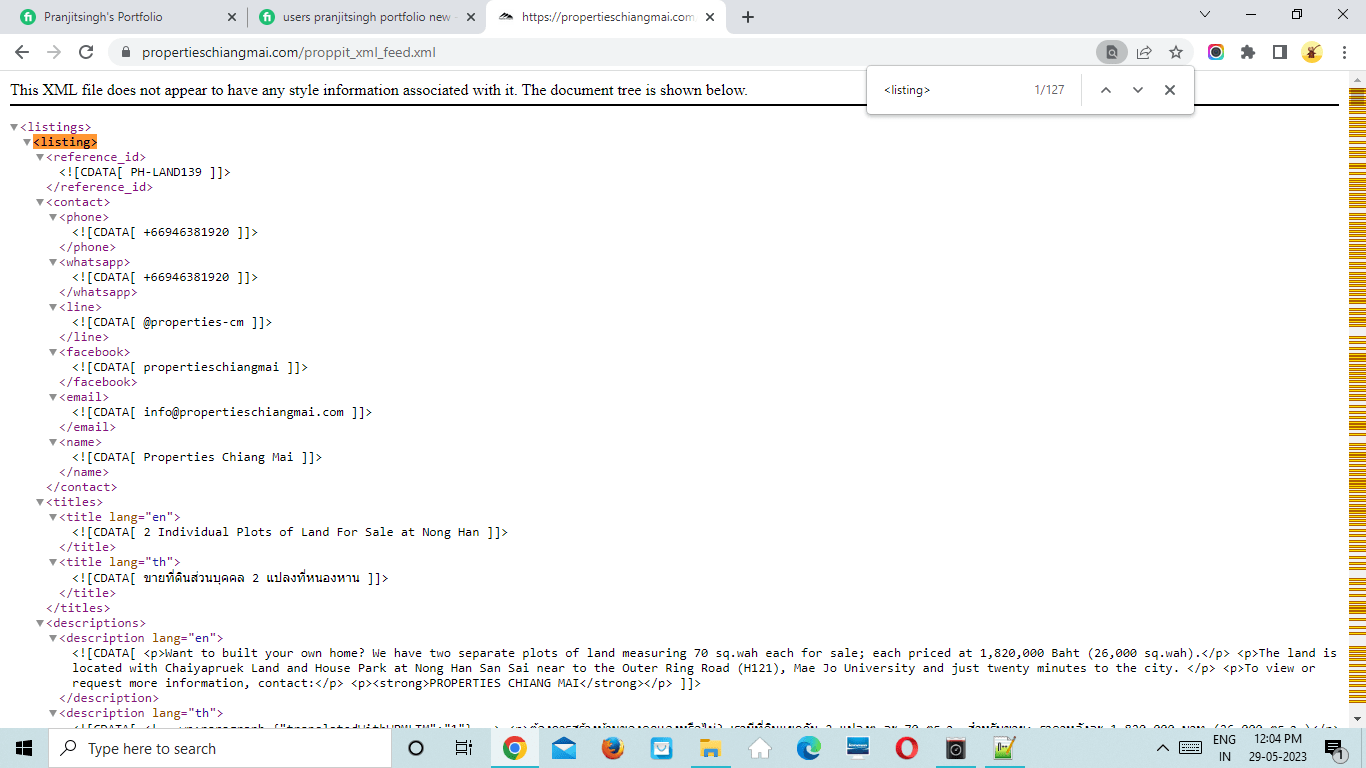Jump to previous find match
Image resolution: width=1366 pixels, height=768 pixels.
1106,90
